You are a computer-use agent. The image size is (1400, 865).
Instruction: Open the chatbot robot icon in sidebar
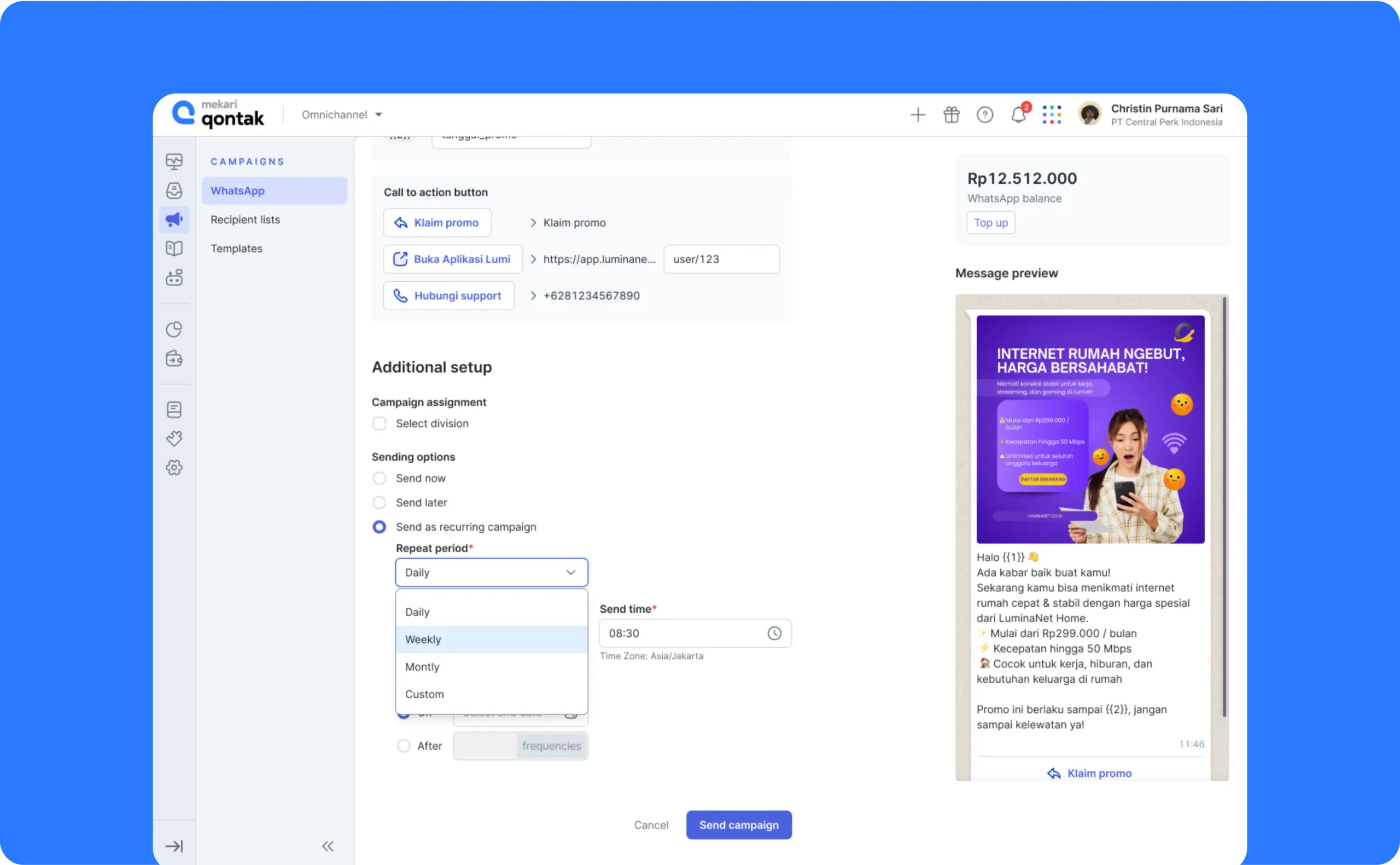pos(174,277)
